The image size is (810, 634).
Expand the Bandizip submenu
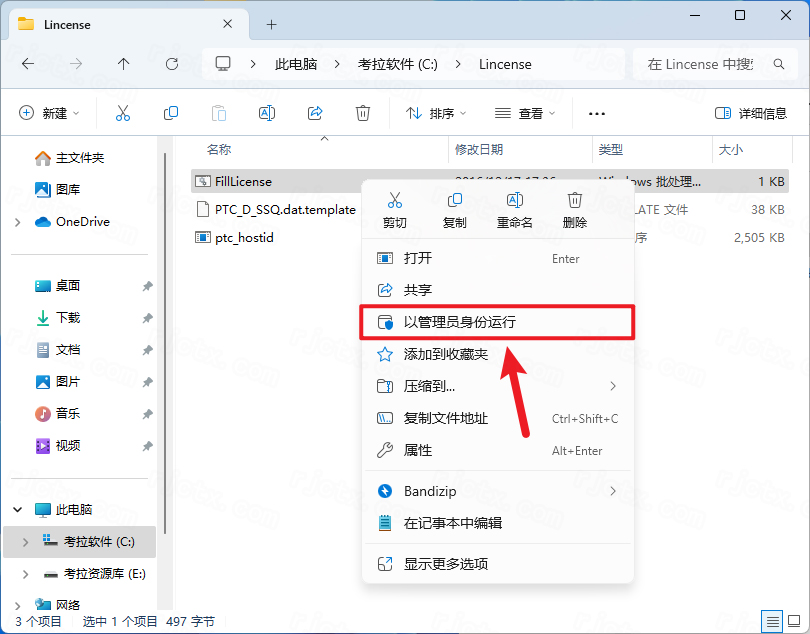click(613, 491)
